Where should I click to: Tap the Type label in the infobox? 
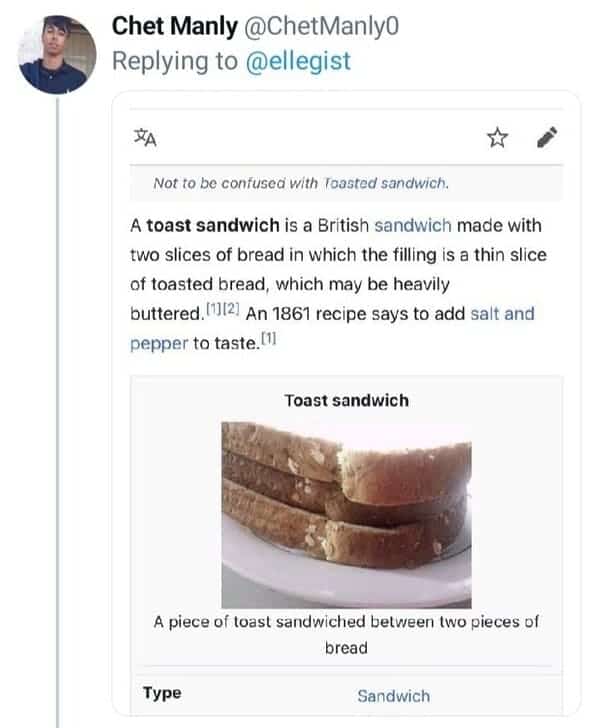(162, 693)
